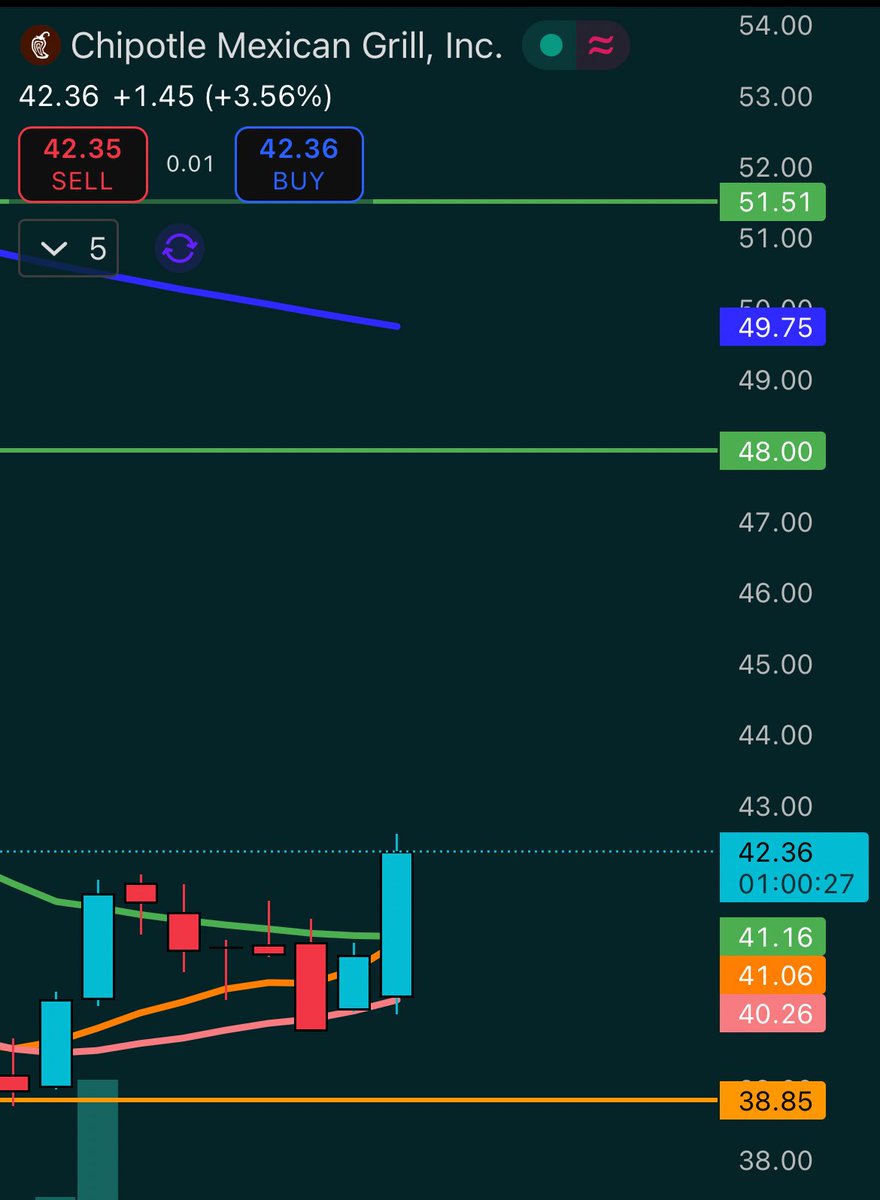The height and width of the screenshot is (1200, 880).
Task: Select the 41.16 green moving average label
Action: 772,937
